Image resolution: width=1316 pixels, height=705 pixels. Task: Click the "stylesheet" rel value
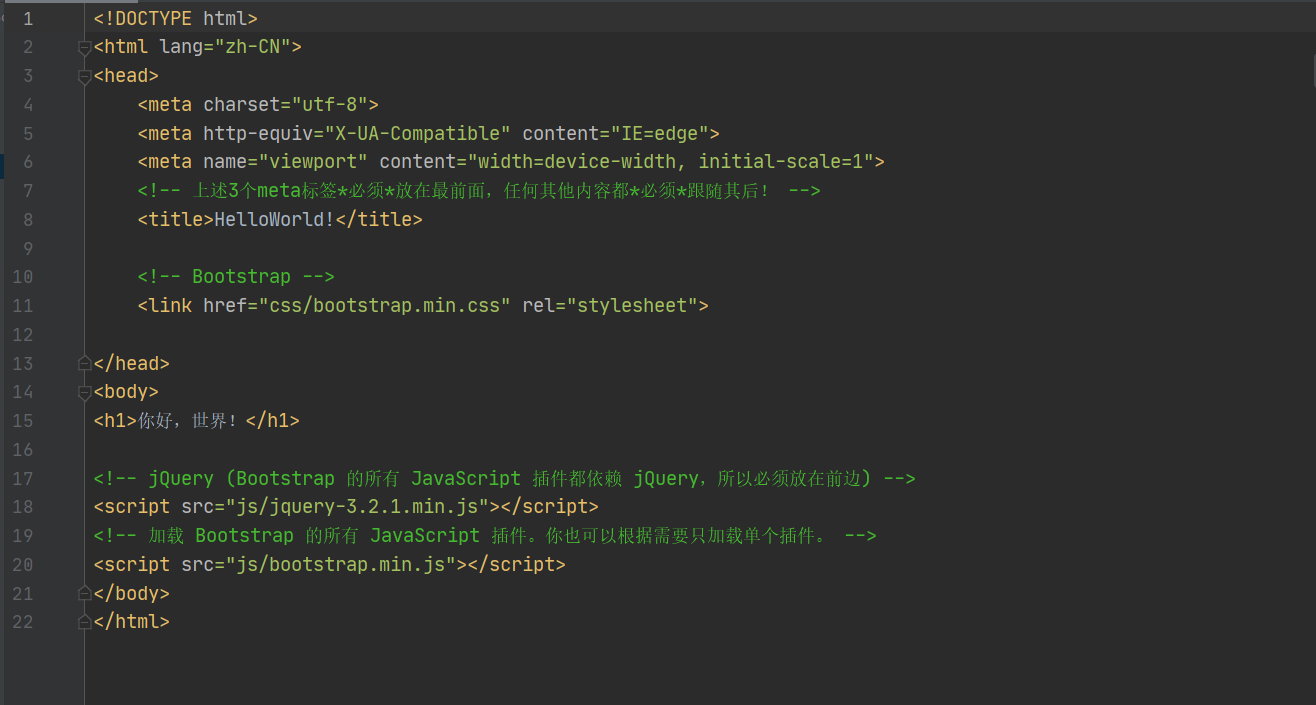point(632,306)
